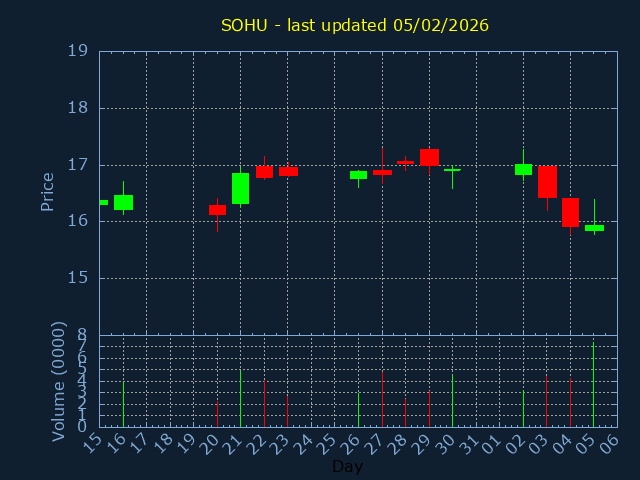Click the green volume bar on day 30
Screen dimensions: 640x480
452,400
